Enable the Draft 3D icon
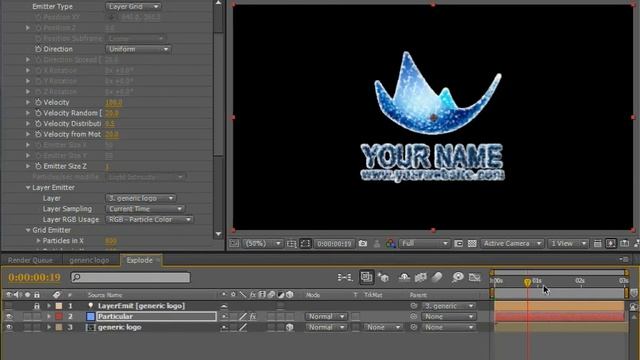Image resolution: width=640 pixels, height=360 pixels. pyautogui.click(x=384, y=278)
